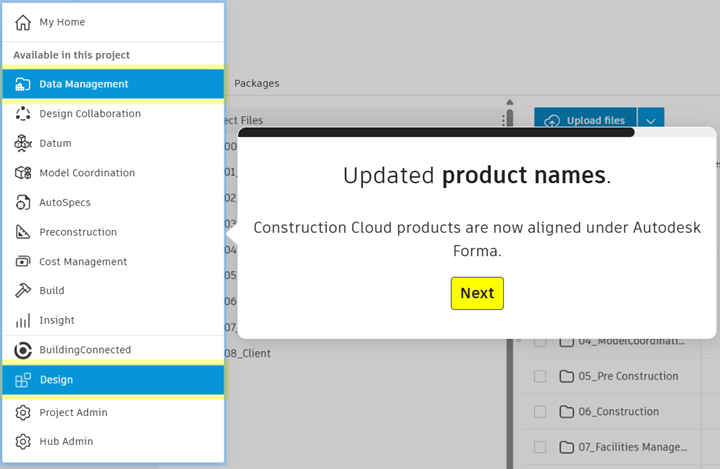This screenshot has width=720, height=469.
Task: Click the Model Coordination cube icon
Action: [x=23, y=173]
